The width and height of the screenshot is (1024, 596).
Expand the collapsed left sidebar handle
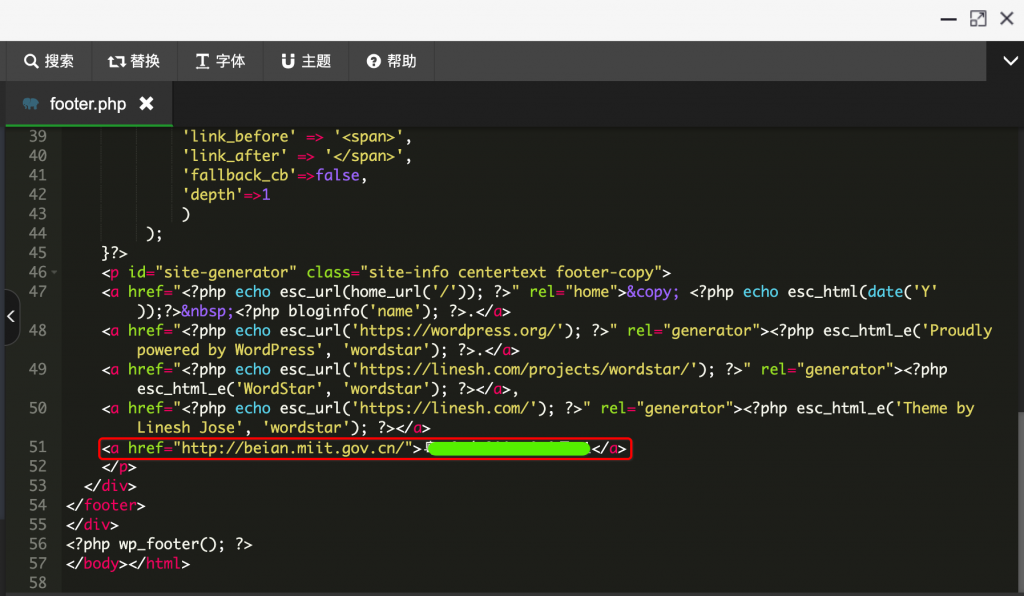coord(10,316)
